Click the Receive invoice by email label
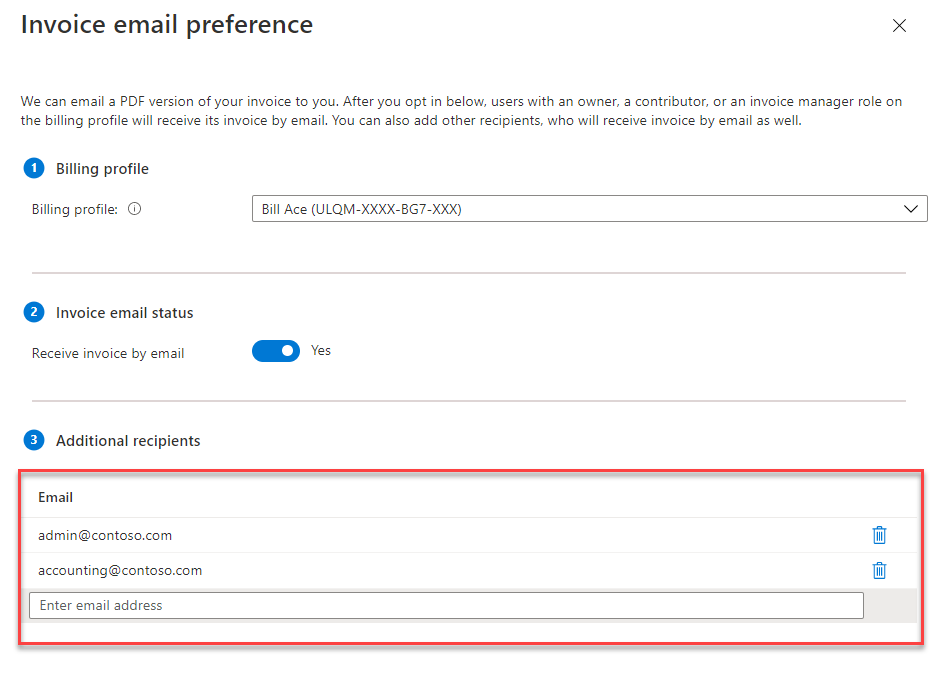The height and width of the screenshot is (678, 932). tap(108, 353)
